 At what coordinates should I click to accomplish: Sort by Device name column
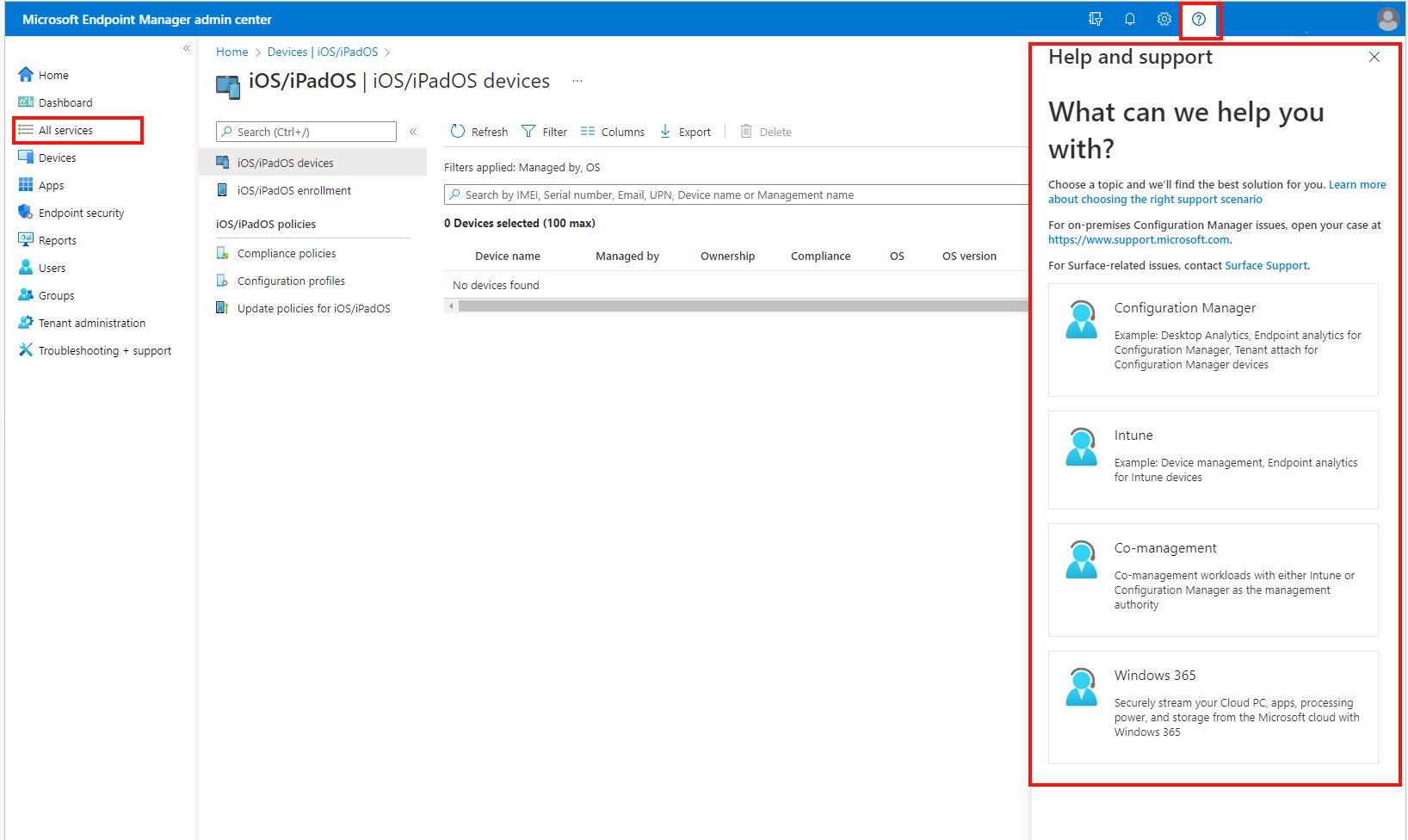(508, 256)
